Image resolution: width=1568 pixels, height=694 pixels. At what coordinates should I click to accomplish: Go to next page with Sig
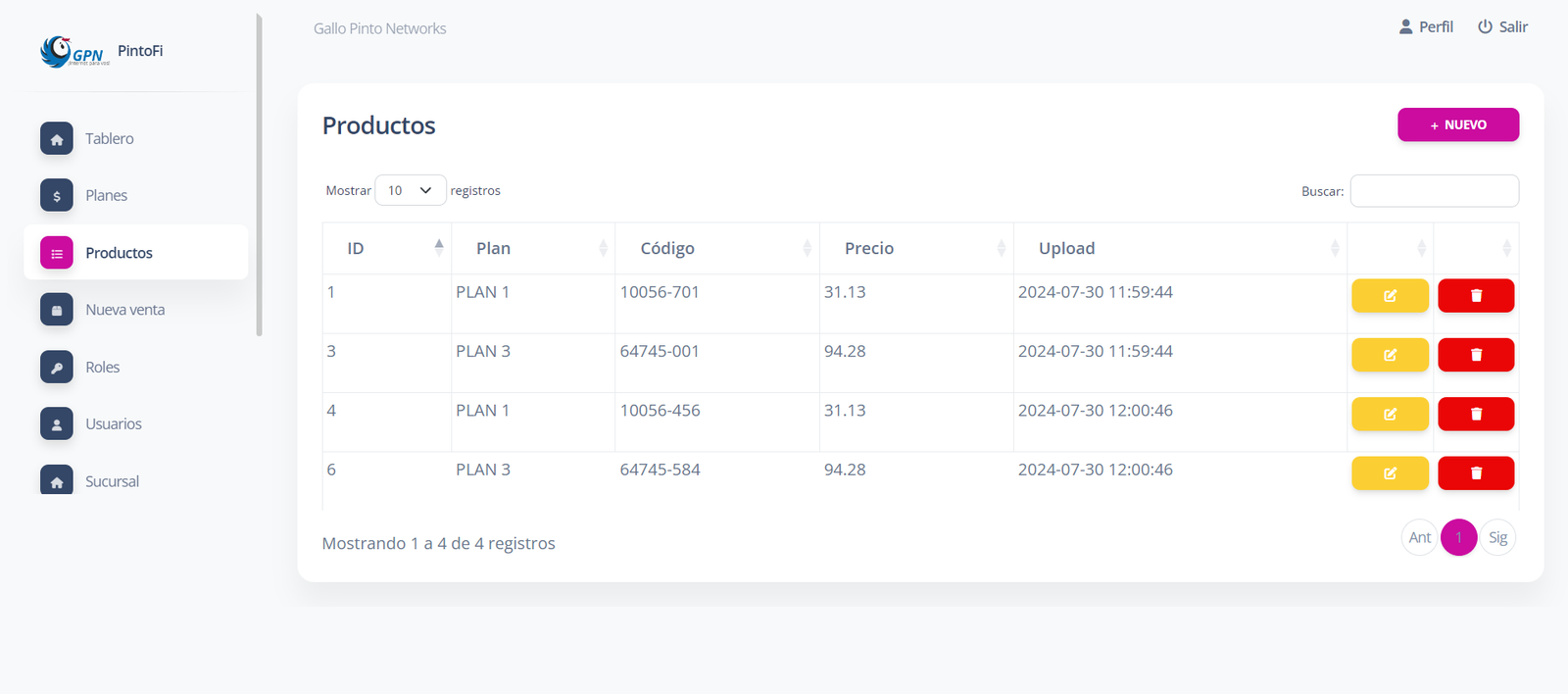(x=1497, y=537)
